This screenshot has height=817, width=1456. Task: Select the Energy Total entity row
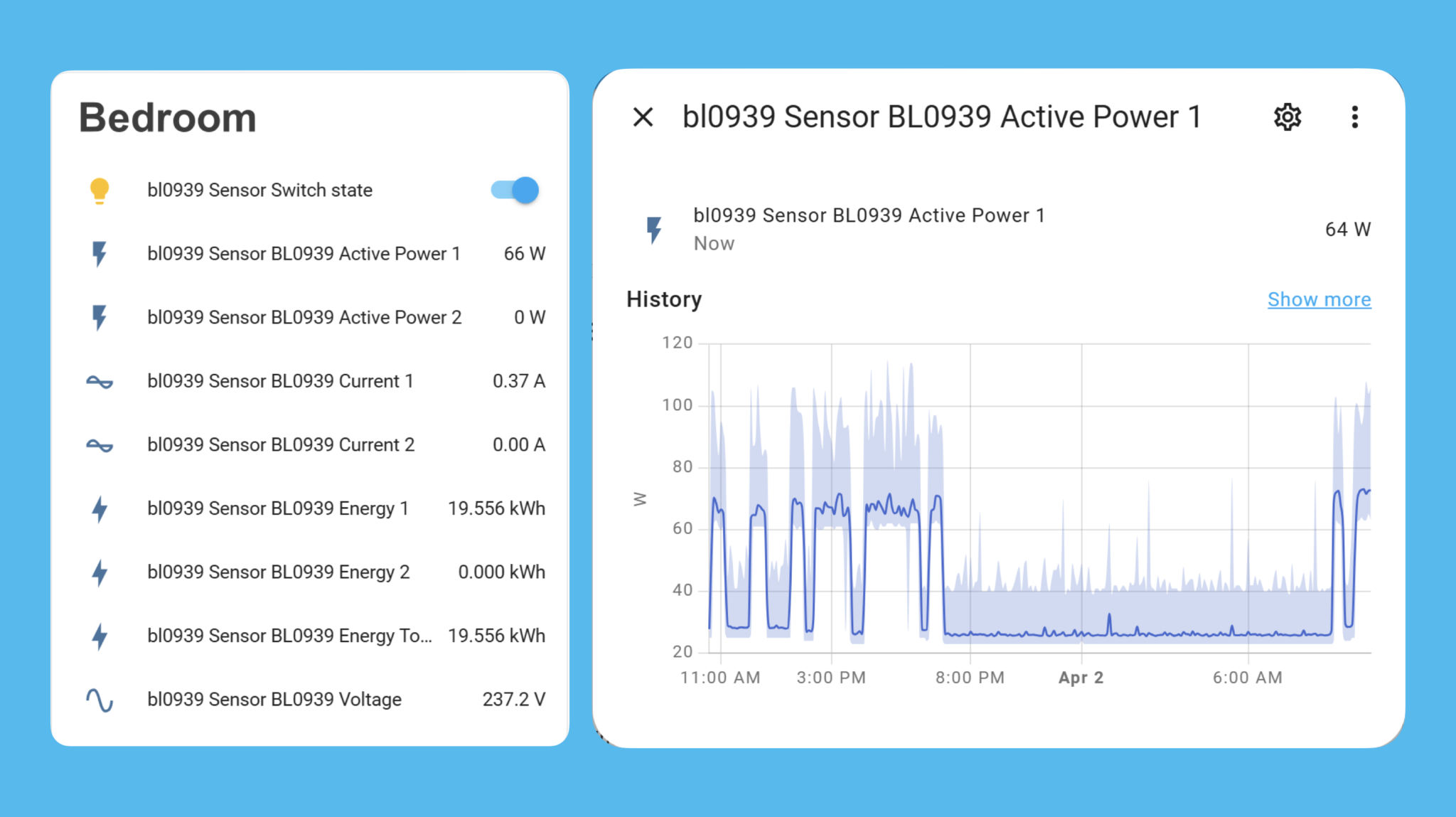(x=290, y=635)
